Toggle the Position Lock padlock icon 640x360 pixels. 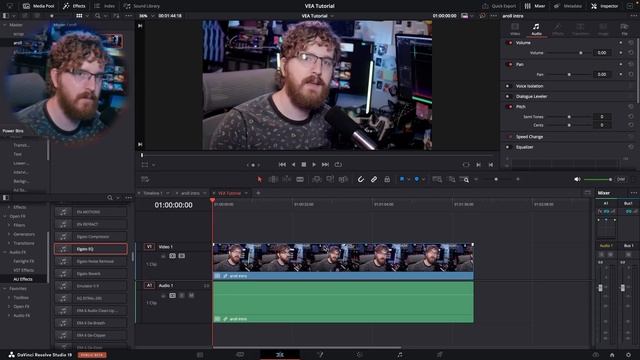[x=387, y=179]
